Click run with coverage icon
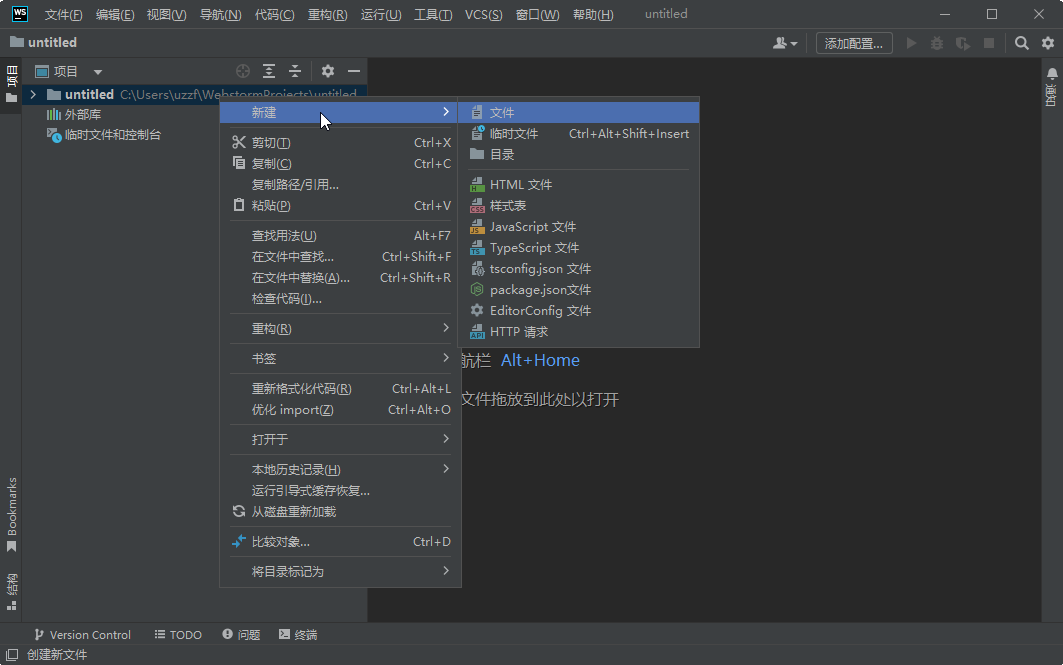Viewport: 1063px width, 665px height. [963, 43]
